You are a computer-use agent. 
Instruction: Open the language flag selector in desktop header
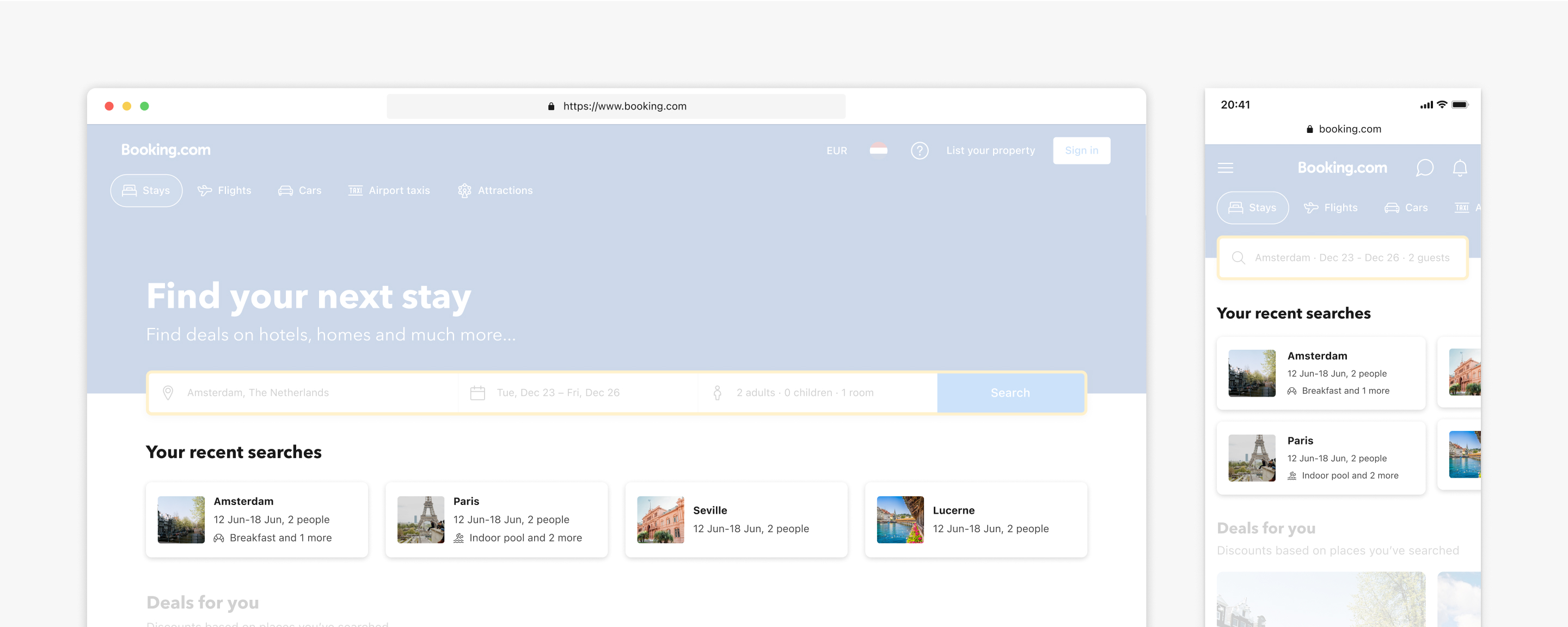[x=878, y=150]
